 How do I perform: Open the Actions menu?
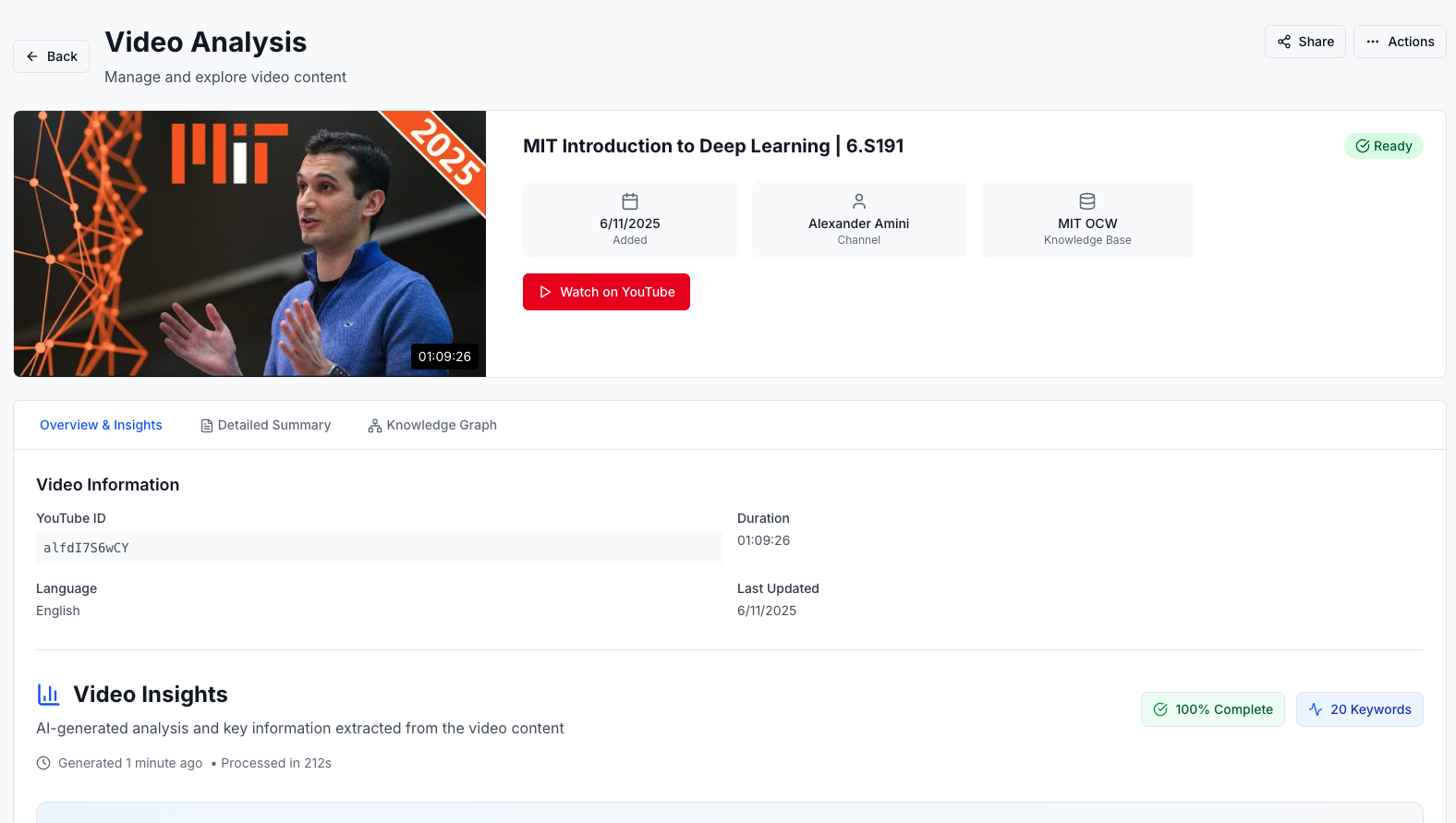pyautogui.click(x=1400, y=42)
